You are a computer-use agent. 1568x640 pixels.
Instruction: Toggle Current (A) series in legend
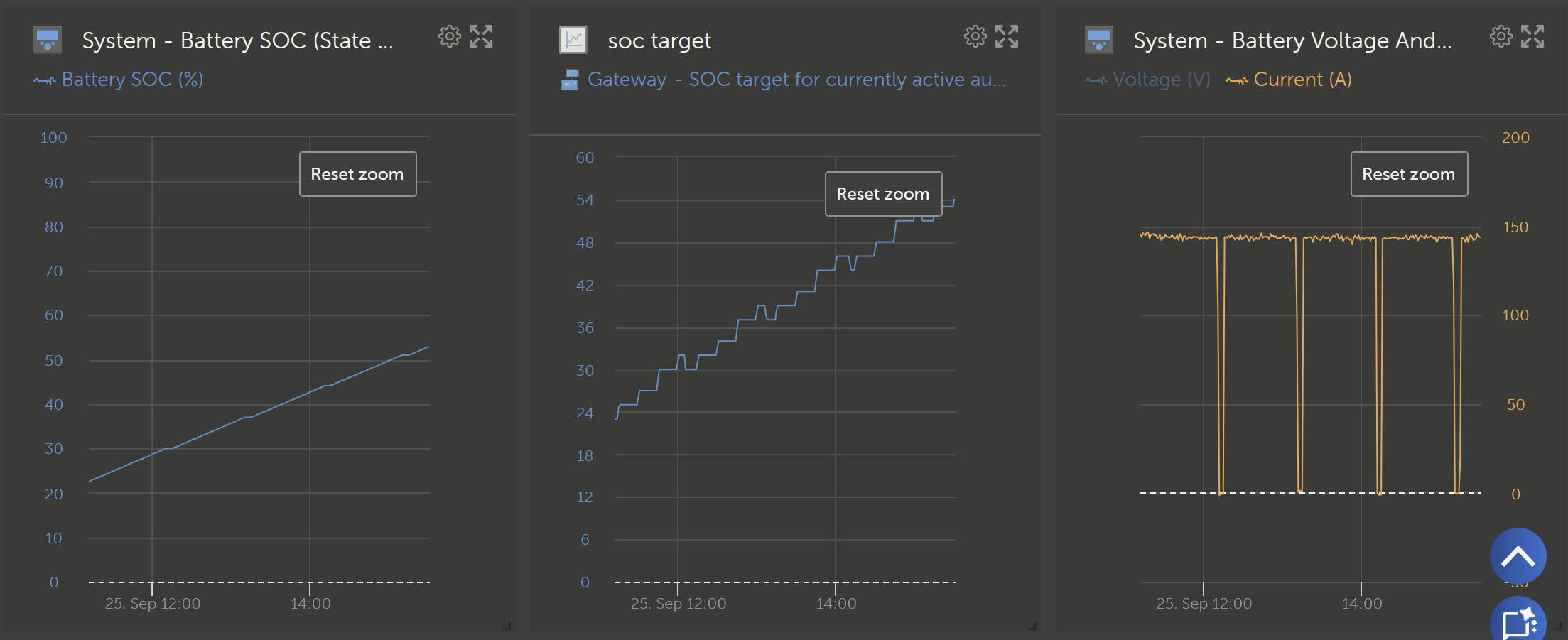click(1289, 80)
